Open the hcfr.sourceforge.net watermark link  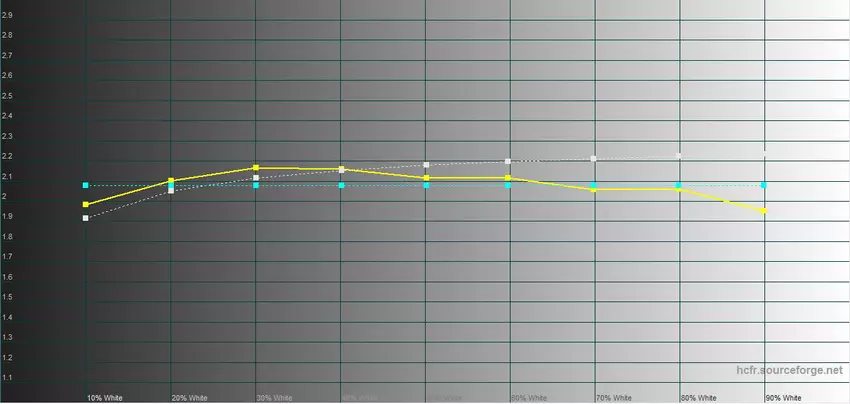point(795,370)
